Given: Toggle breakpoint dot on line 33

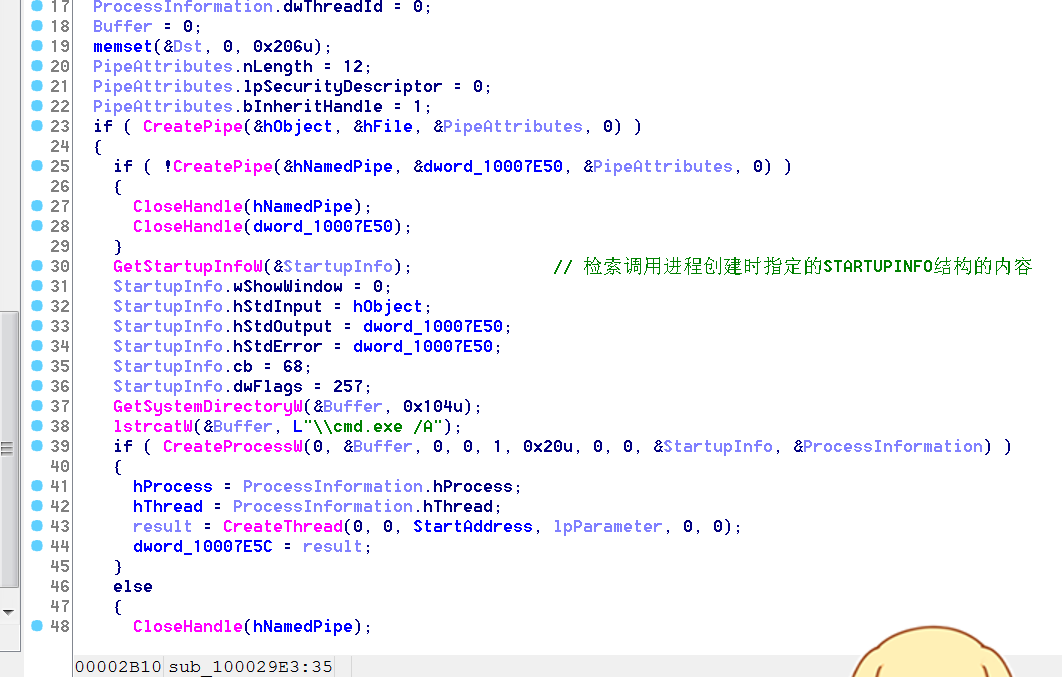Looking at the screenshot, I should pyautogui.click(x=37, y=326).
